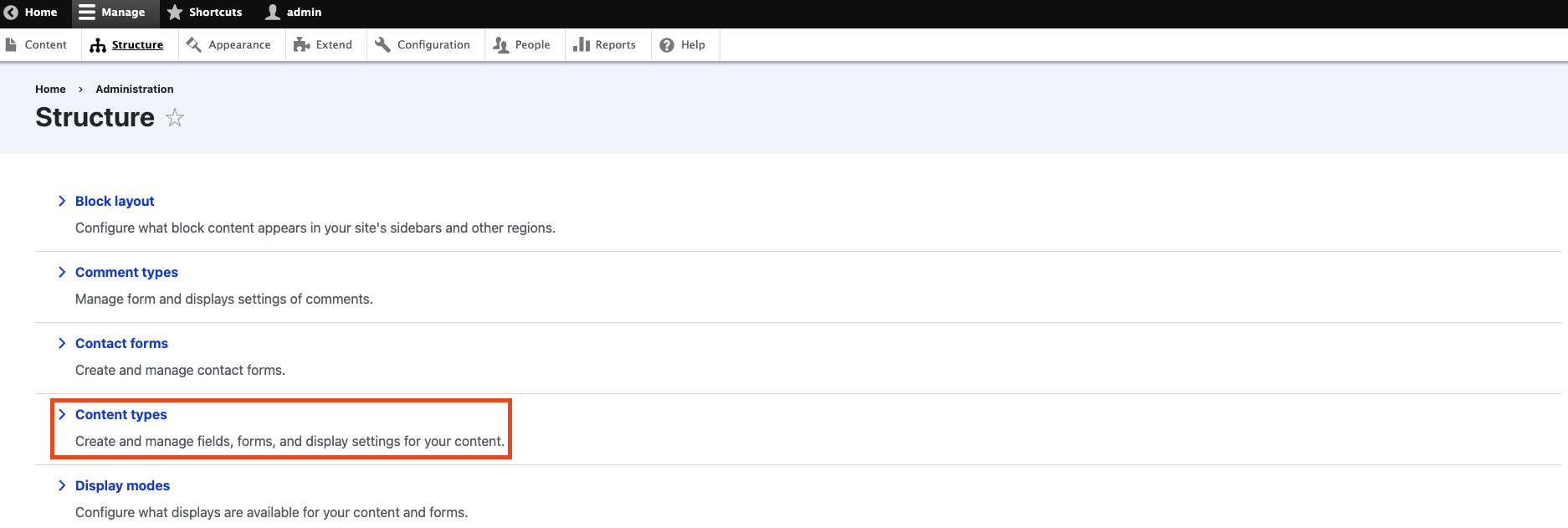Click the Content page icon
This screenshot has height=528, width=1568.
[11, 44]
